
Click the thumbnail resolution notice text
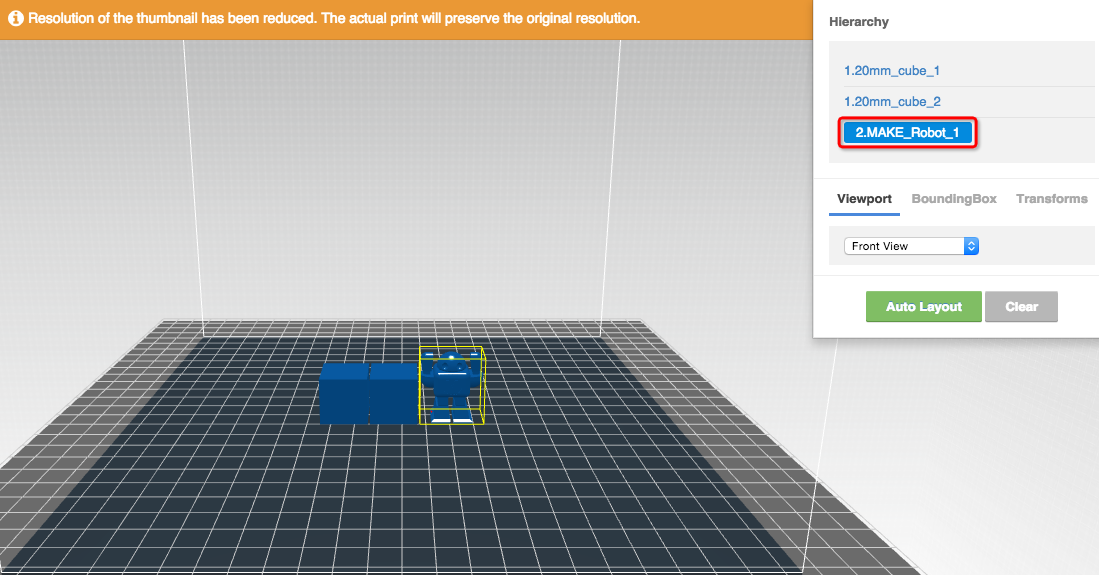[x=334, y=18]
